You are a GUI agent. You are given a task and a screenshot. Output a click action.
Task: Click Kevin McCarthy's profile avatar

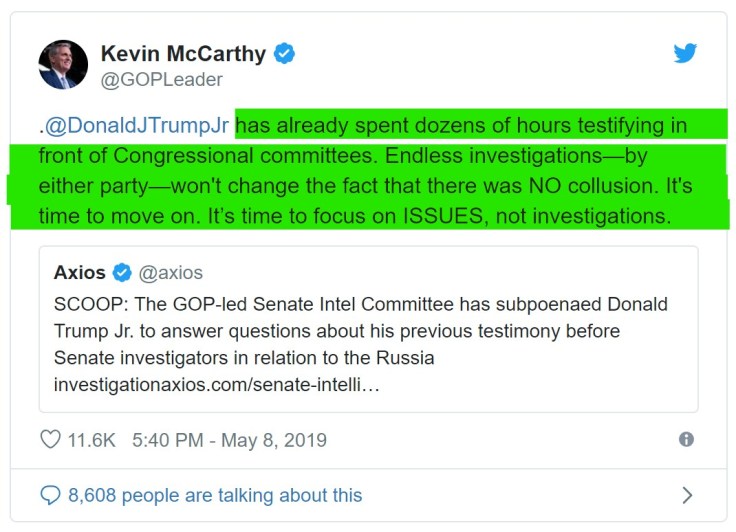[63, 65]
